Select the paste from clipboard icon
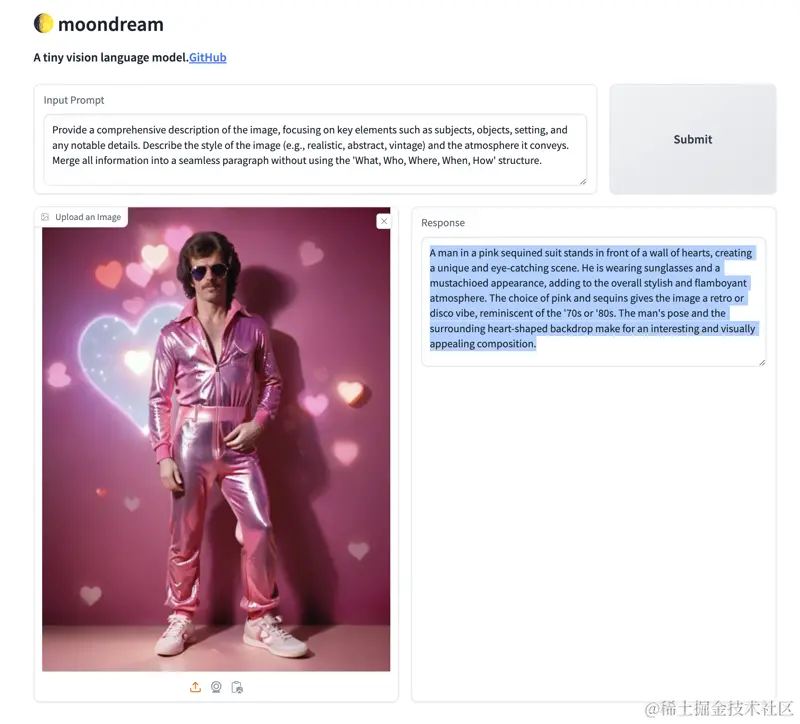The width and height of the screenshot is (800, 724). pyautogui.click(x=237, y=687)
